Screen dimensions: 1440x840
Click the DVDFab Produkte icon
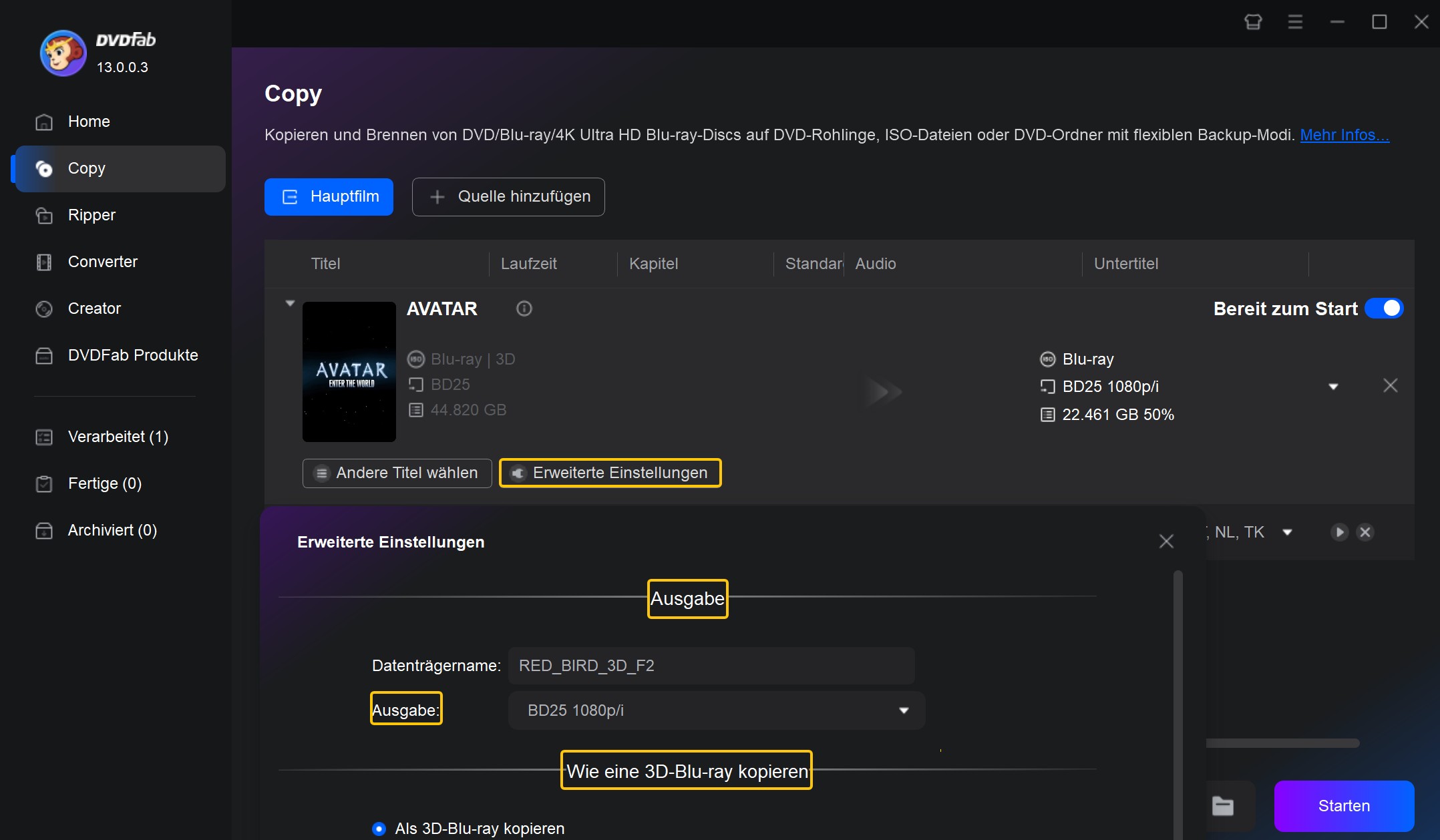pyautogui.click(x=44, y=355)
